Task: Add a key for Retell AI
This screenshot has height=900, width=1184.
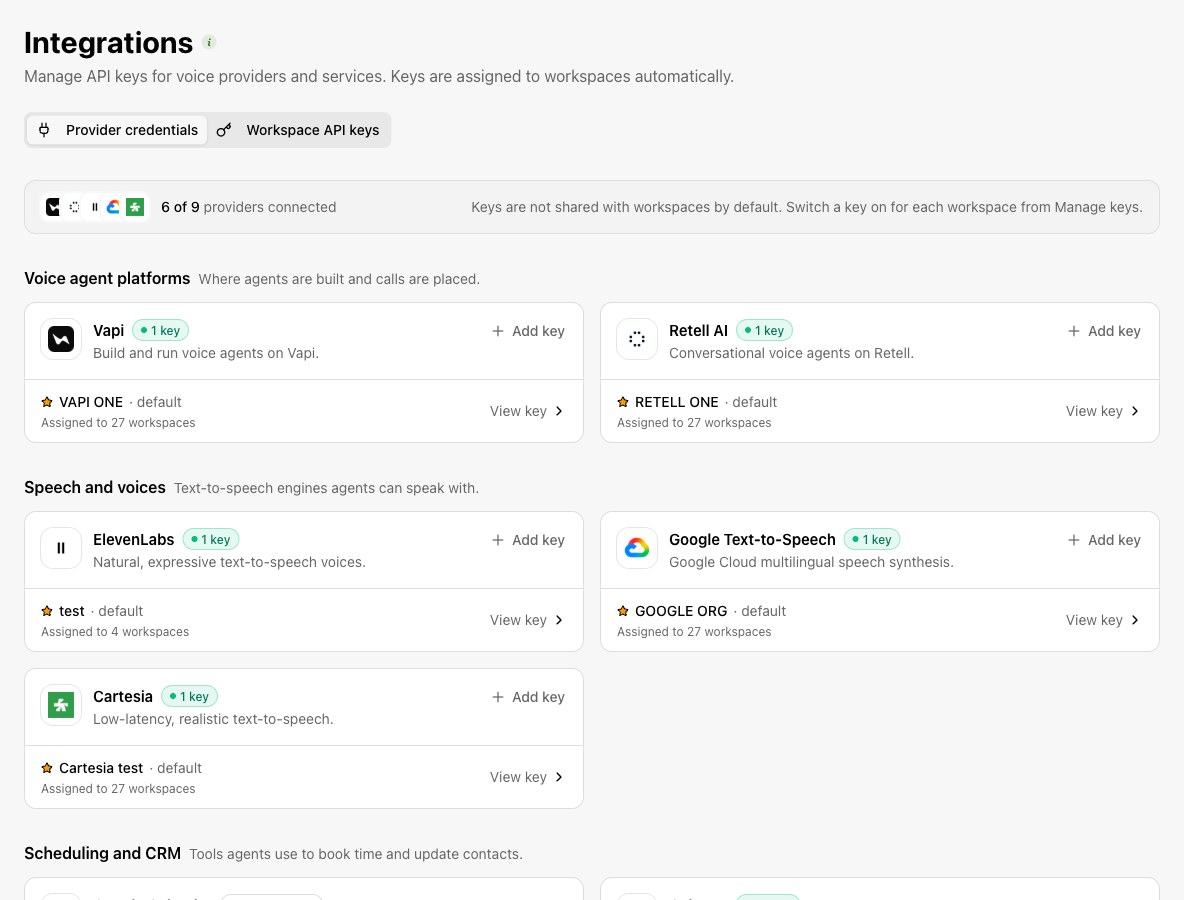Action: [1104, 331]
